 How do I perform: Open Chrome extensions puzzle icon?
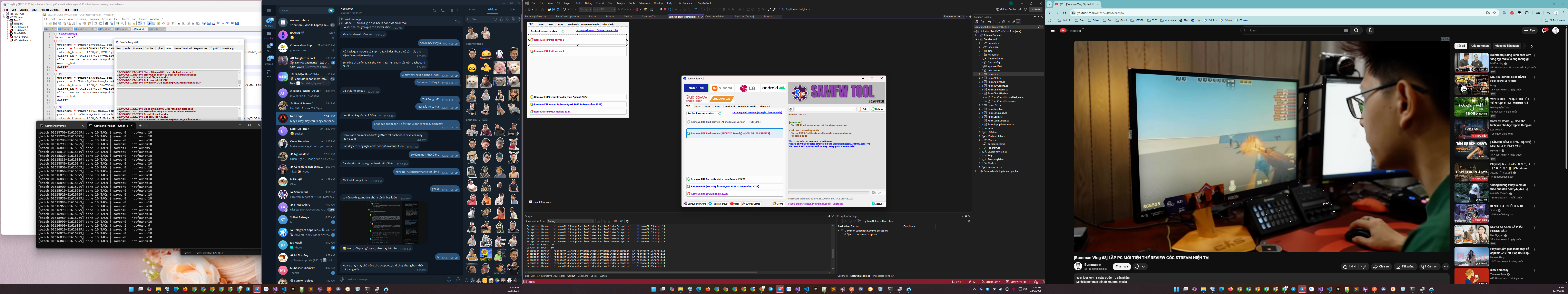coord(1527,13)
